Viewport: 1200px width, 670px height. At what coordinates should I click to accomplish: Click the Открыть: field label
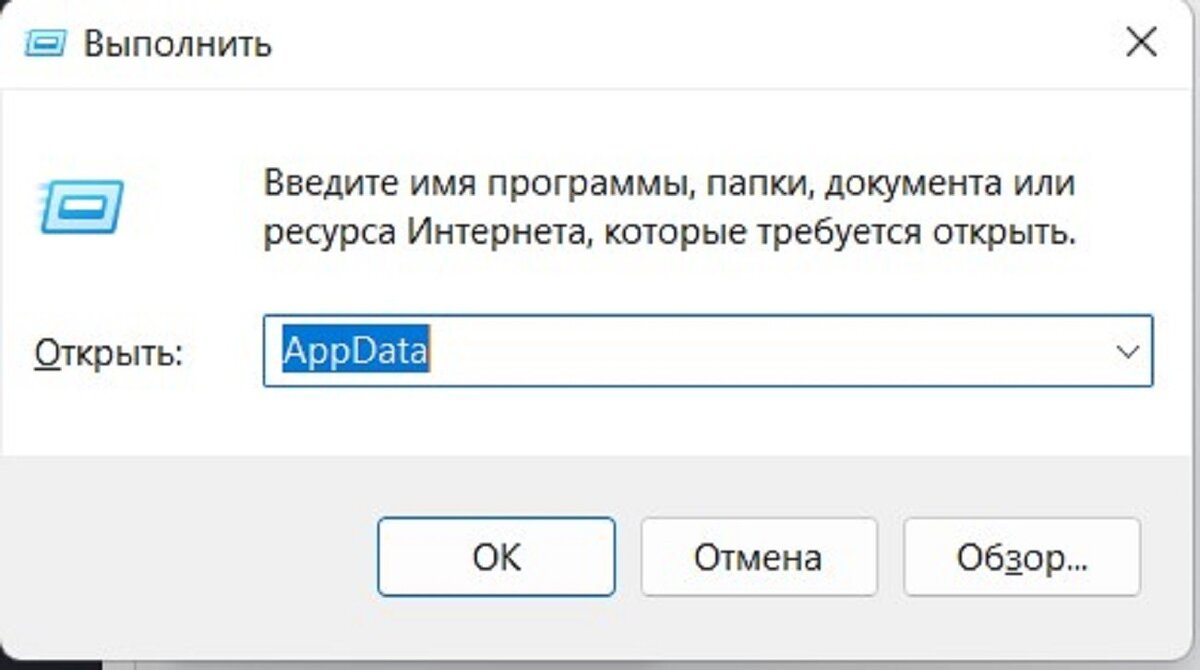click(109, 353)
